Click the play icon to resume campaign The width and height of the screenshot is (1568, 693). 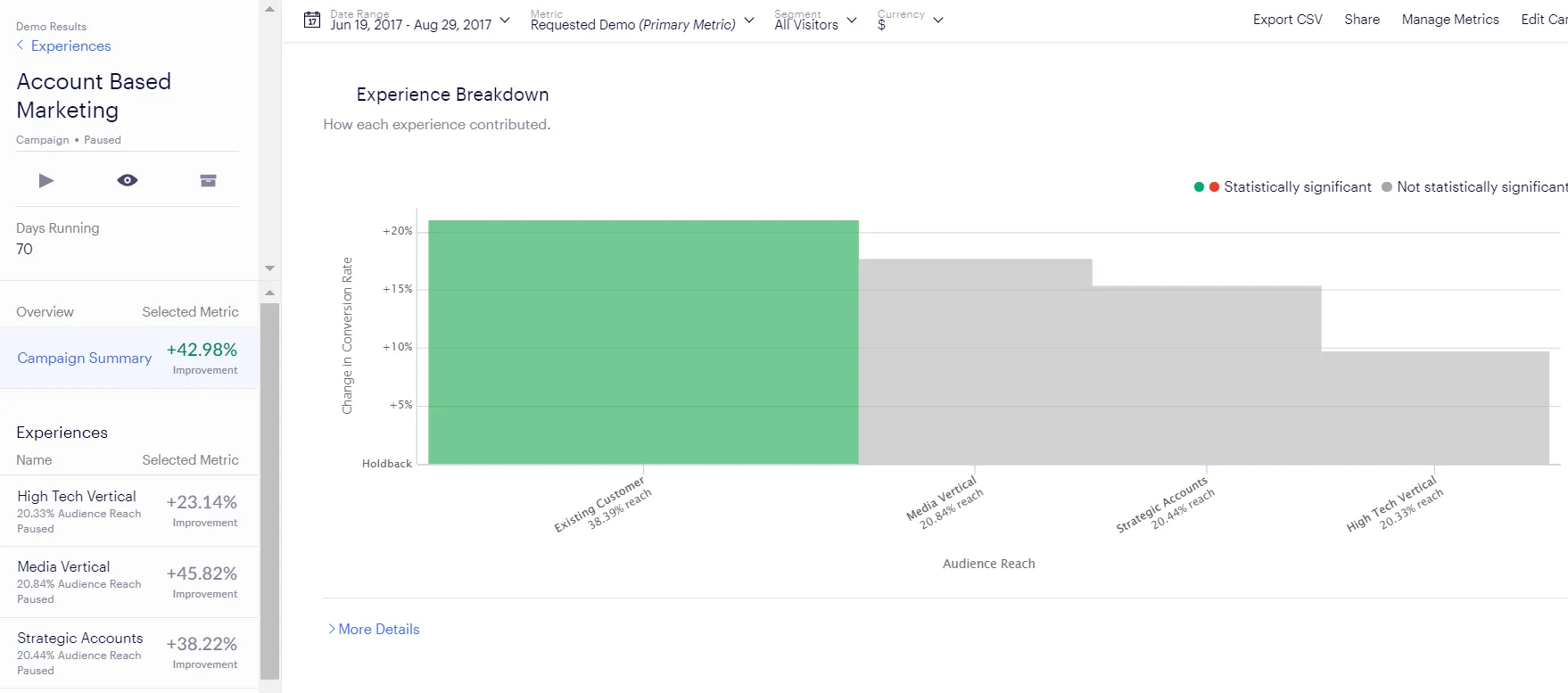pos(46,181)
